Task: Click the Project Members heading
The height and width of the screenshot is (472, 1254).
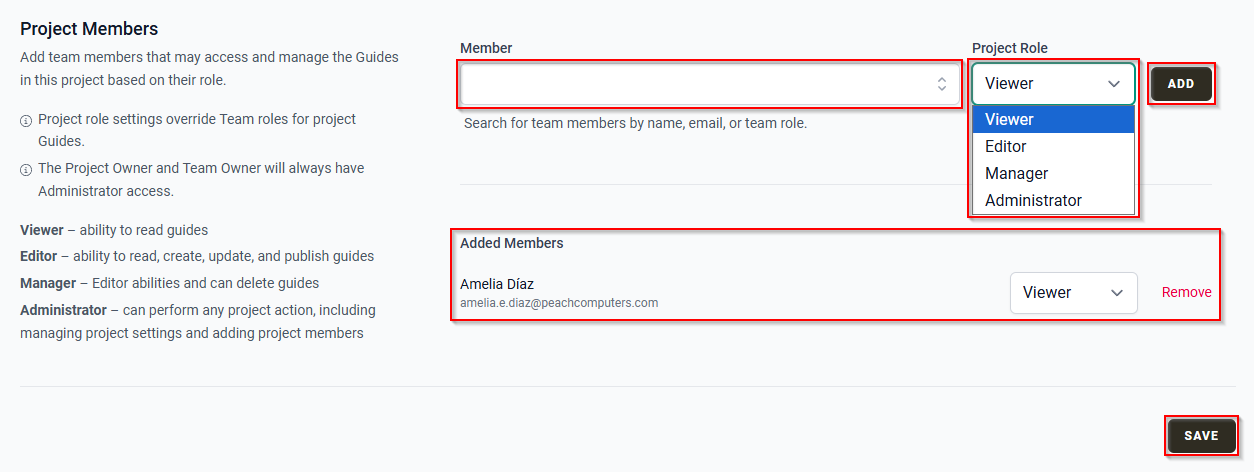Action: coord(89,29)
